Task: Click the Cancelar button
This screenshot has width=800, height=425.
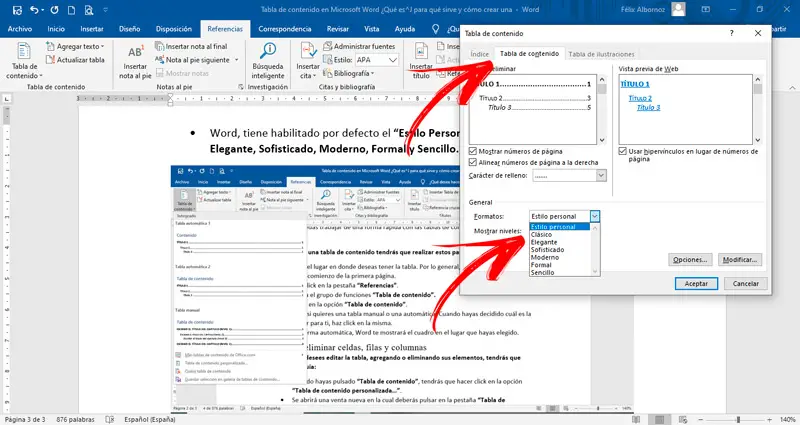Action: 746,284
